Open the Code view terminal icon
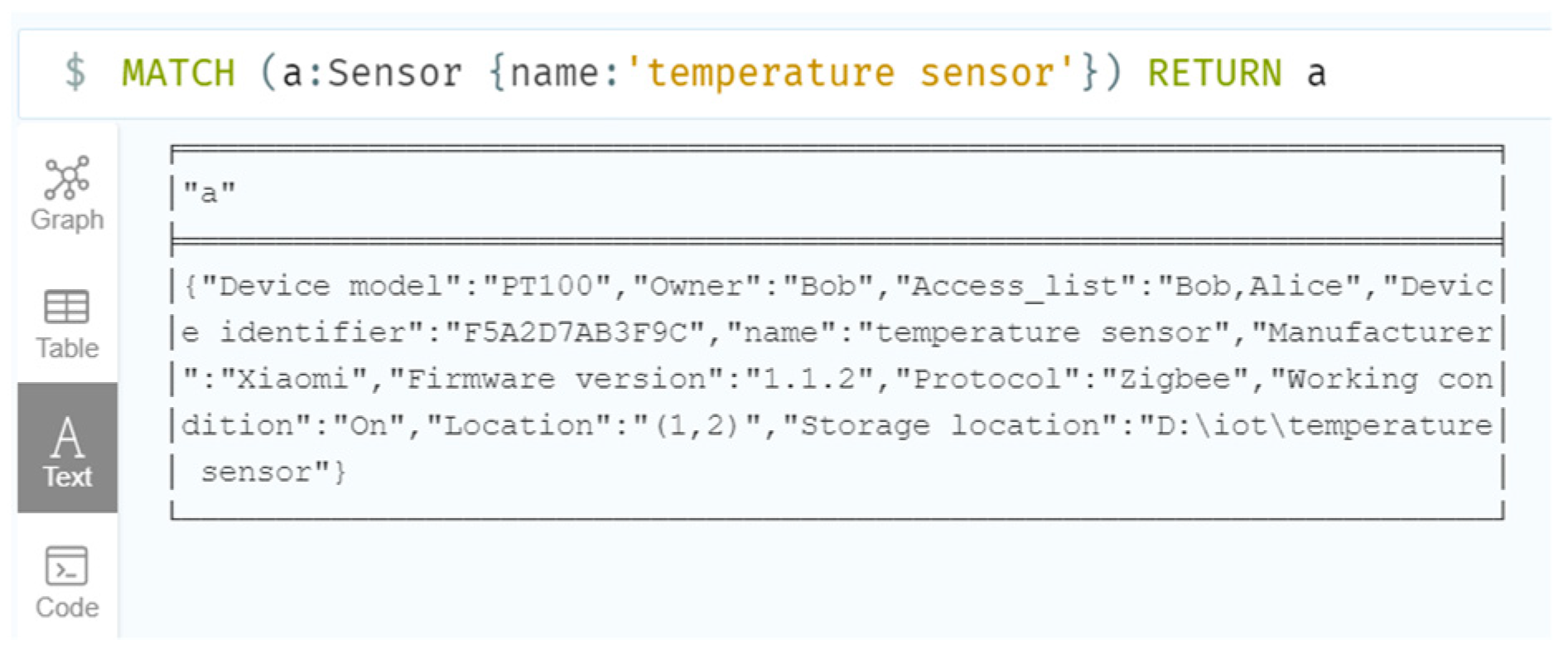The width and height of the screenshot is (1568, 654). click(66, 566)
